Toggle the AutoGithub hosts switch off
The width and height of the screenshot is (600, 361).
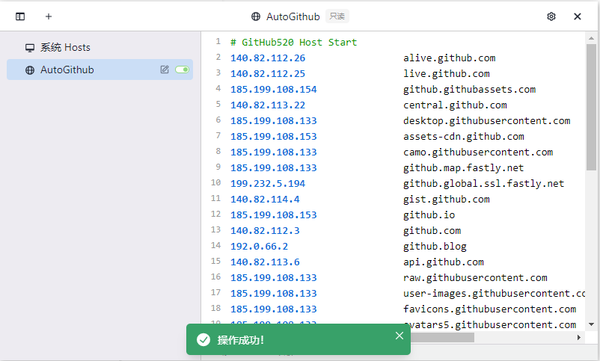tap(182, 70)
